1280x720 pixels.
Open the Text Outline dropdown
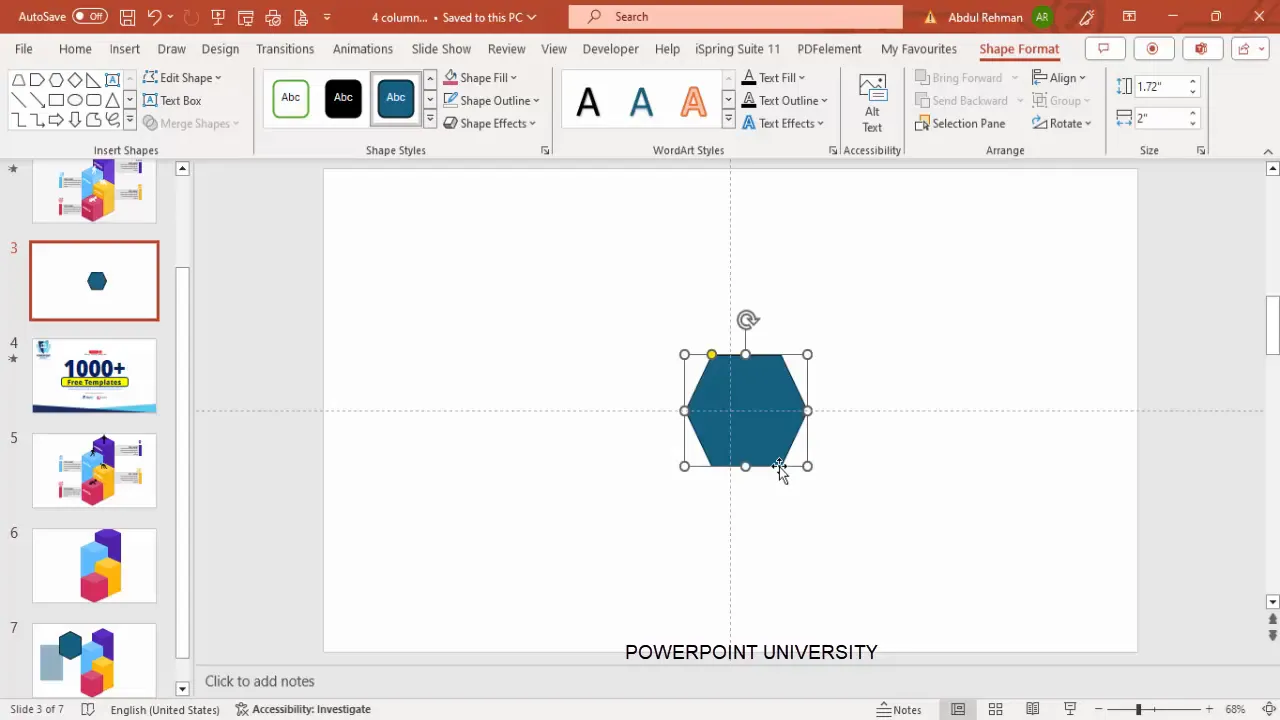click(x=784, y=100)
